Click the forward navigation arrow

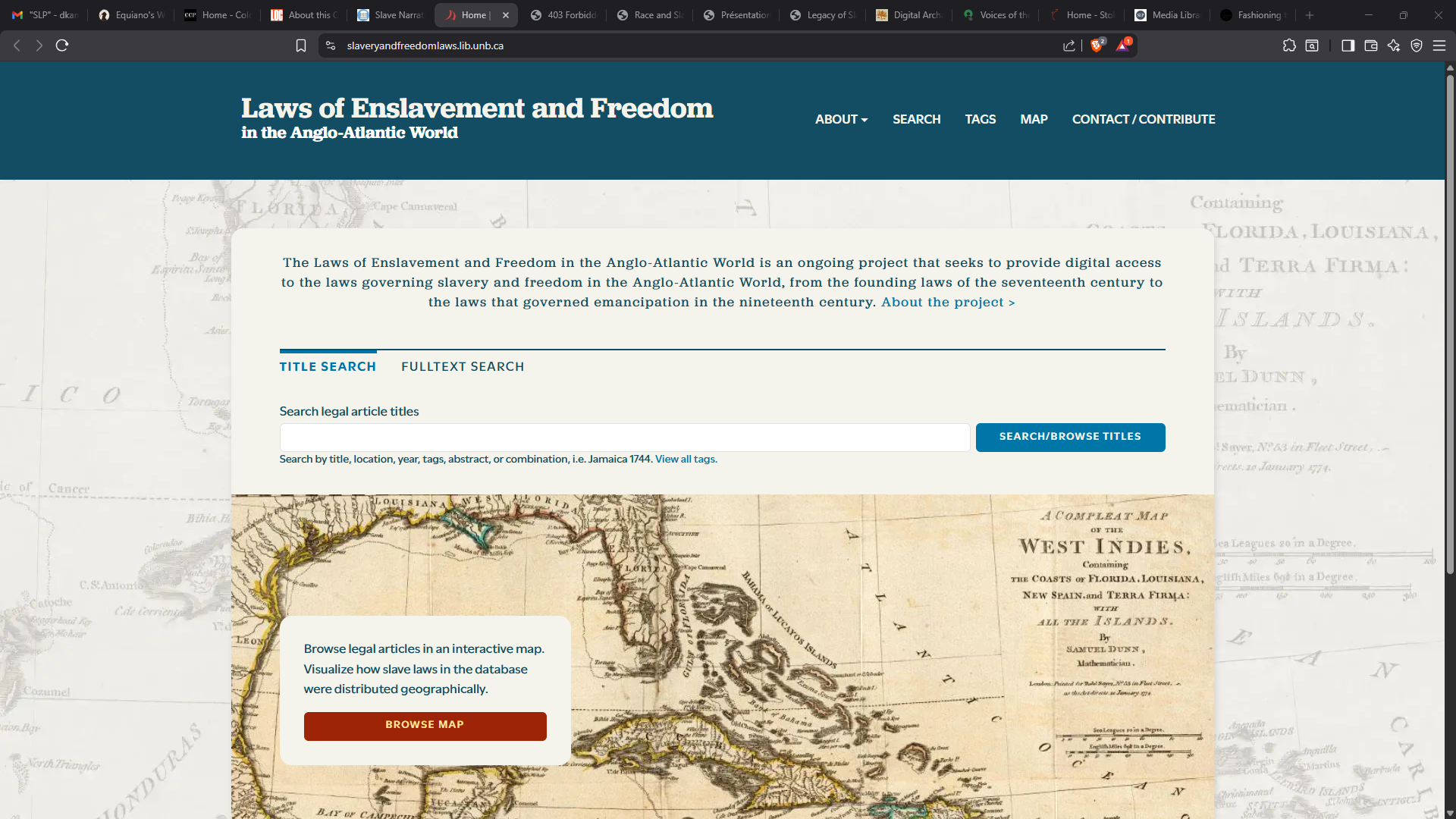tap(39, 45)
